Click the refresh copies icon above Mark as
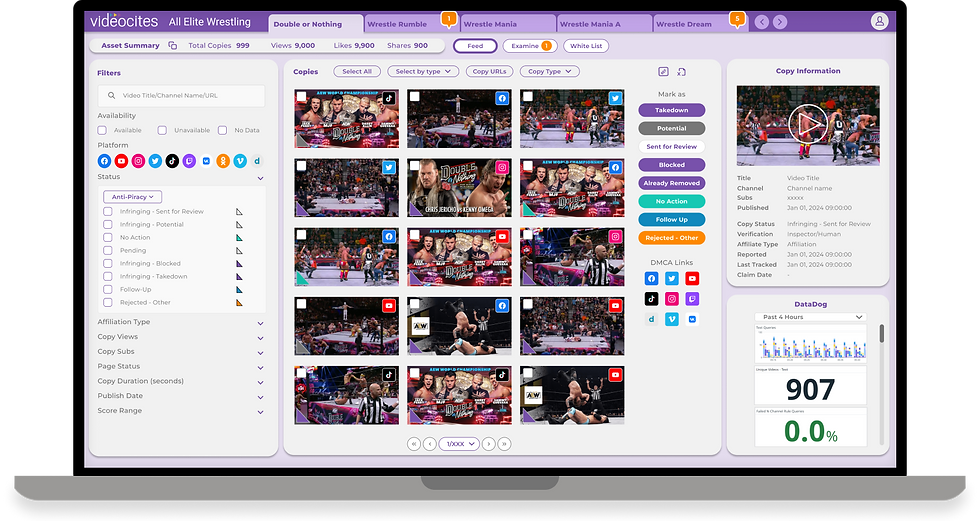980x521 pixels. point(681,72)
